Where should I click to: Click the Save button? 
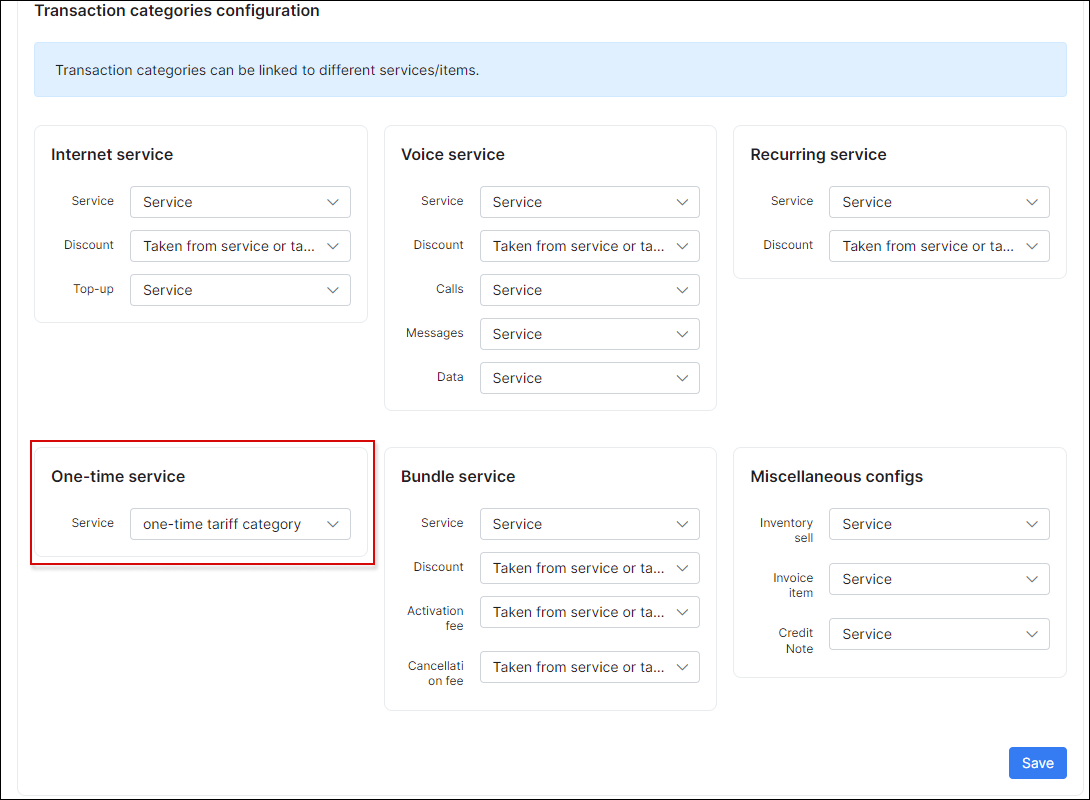pos(1037,763)
